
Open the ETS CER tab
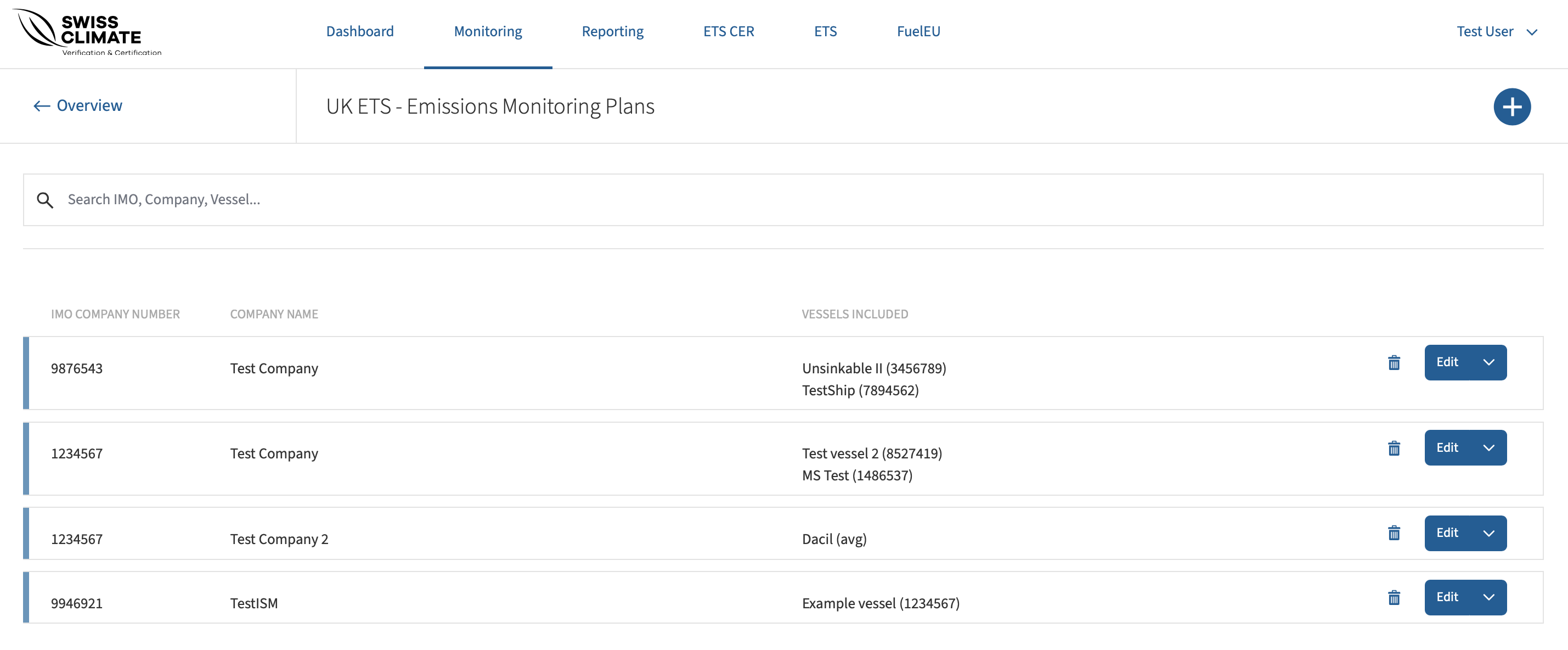coord(728,32)
